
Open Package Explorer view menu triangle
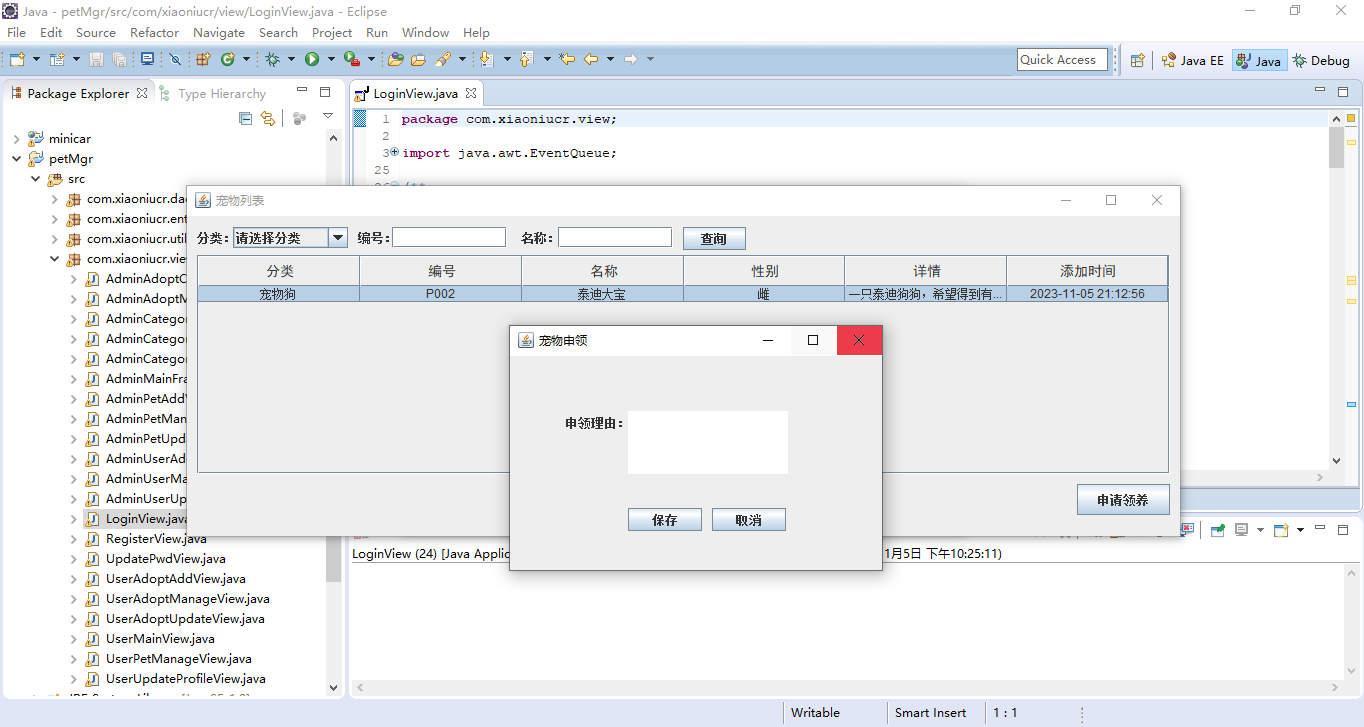[x=327, y=117]
